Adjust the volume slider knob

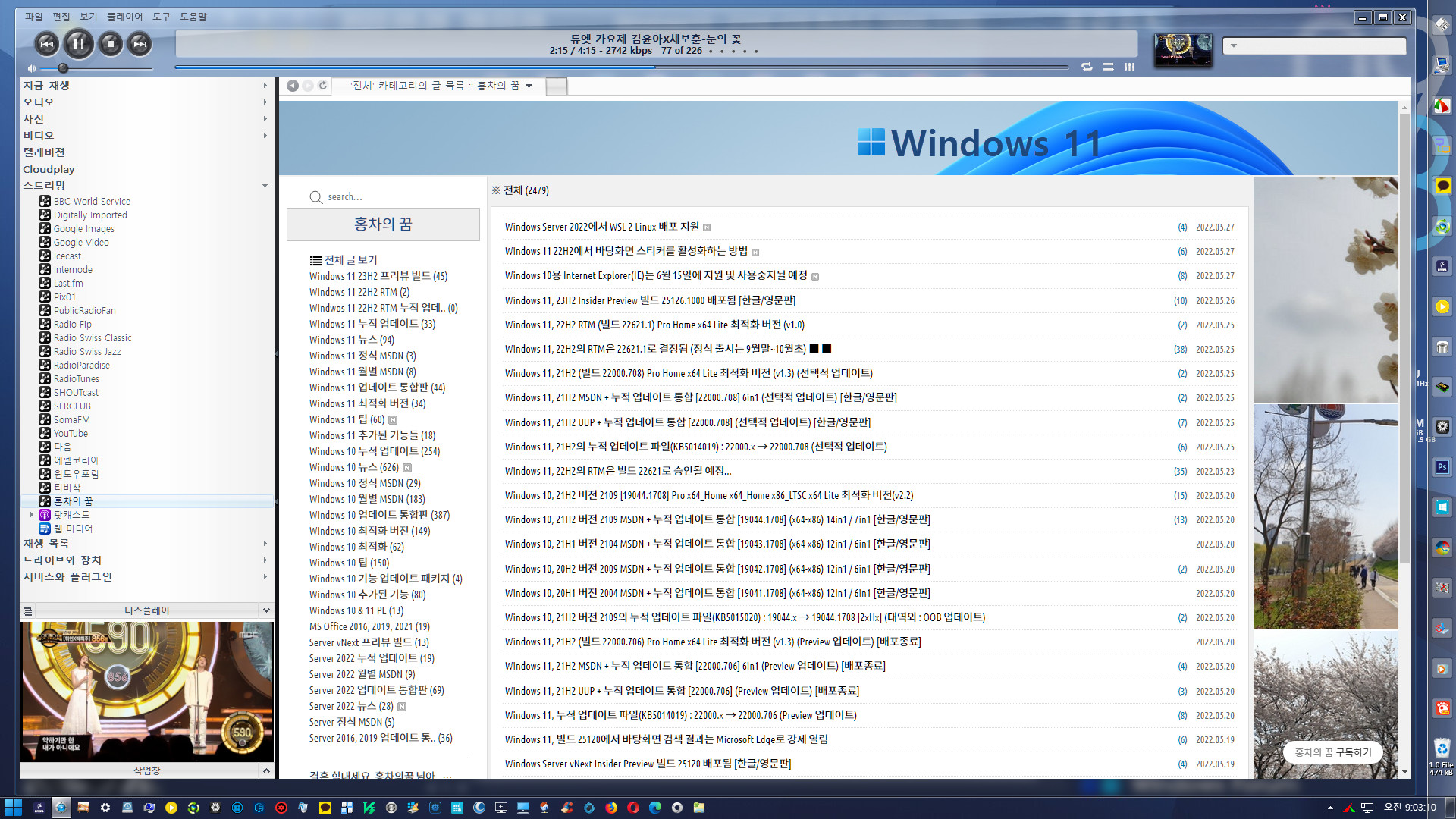pyautogui.click(x=63, y=68)
